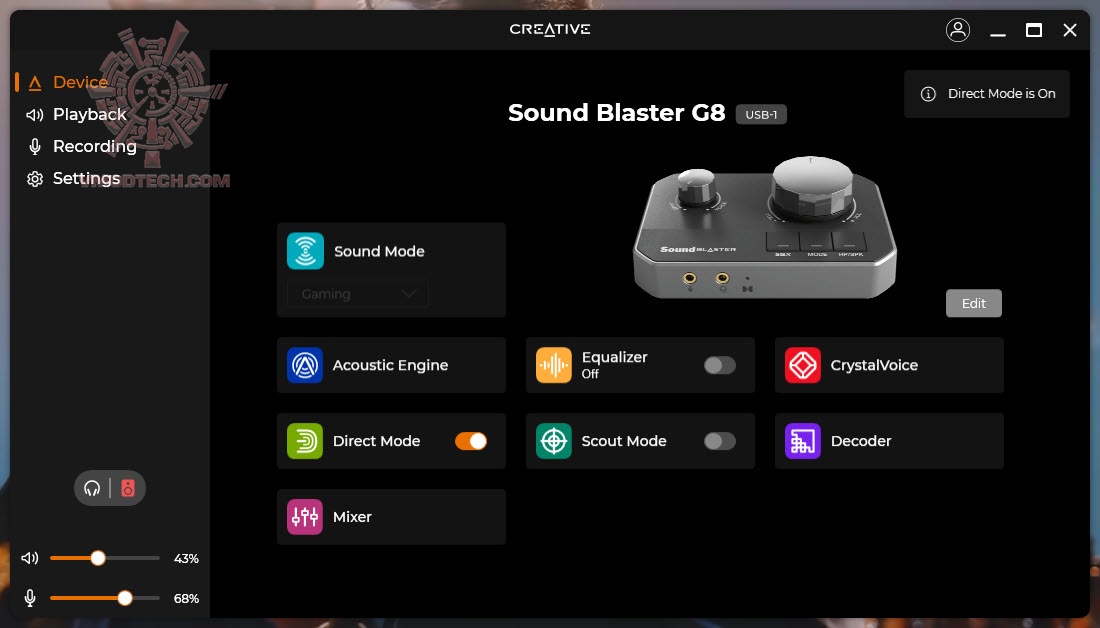Click the pink Mixer sliders icon
1100x628 pixels.
click(x=305, y=516)
